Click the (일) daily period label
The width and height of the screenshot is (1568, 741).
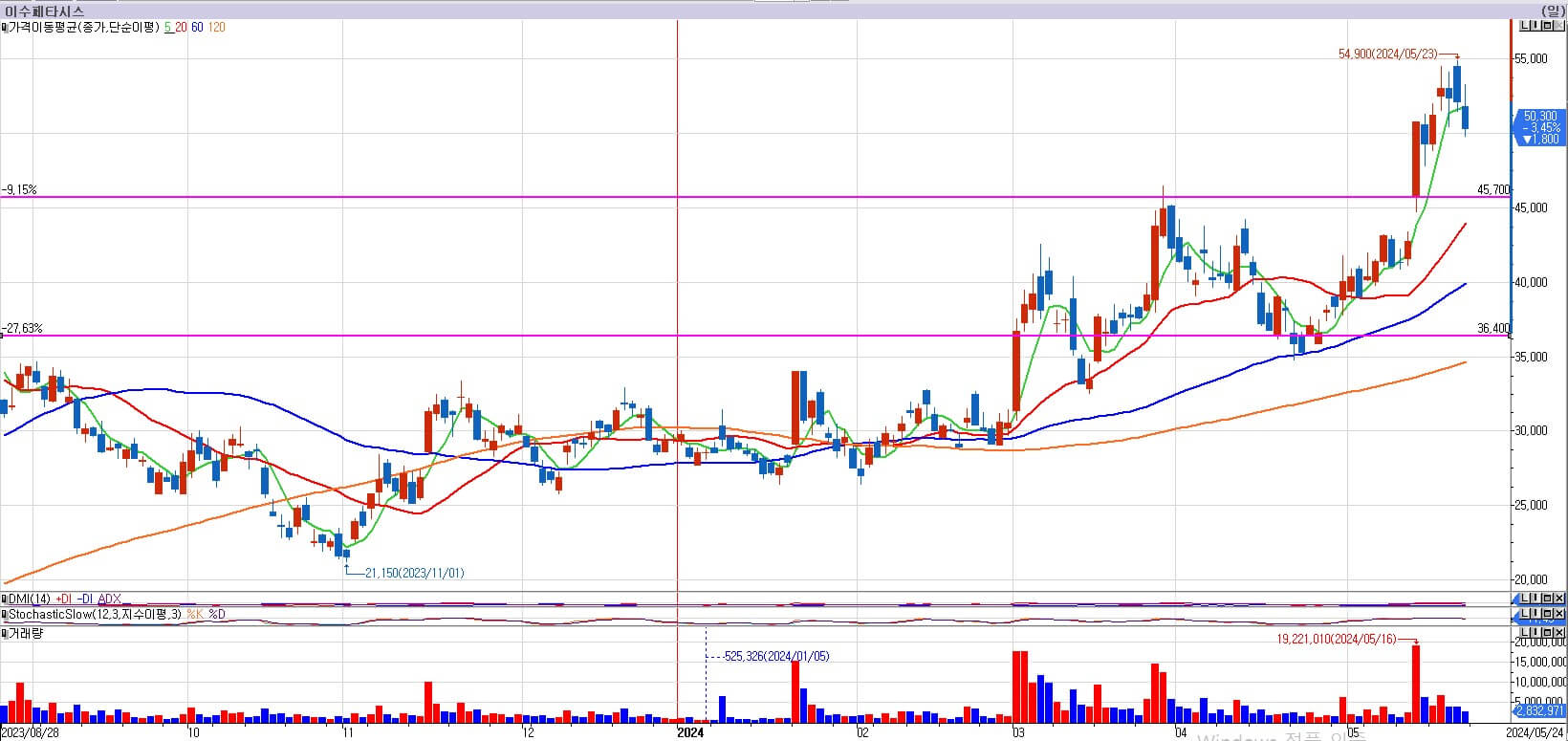(1554, 11)
